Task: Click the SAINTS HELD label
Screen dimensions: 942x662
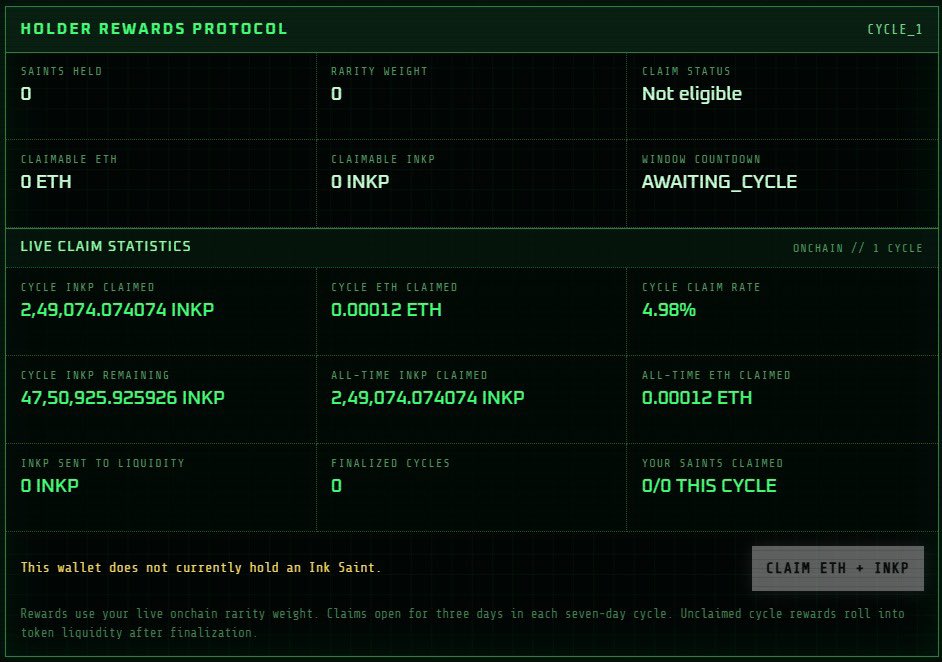Action: 61,71
